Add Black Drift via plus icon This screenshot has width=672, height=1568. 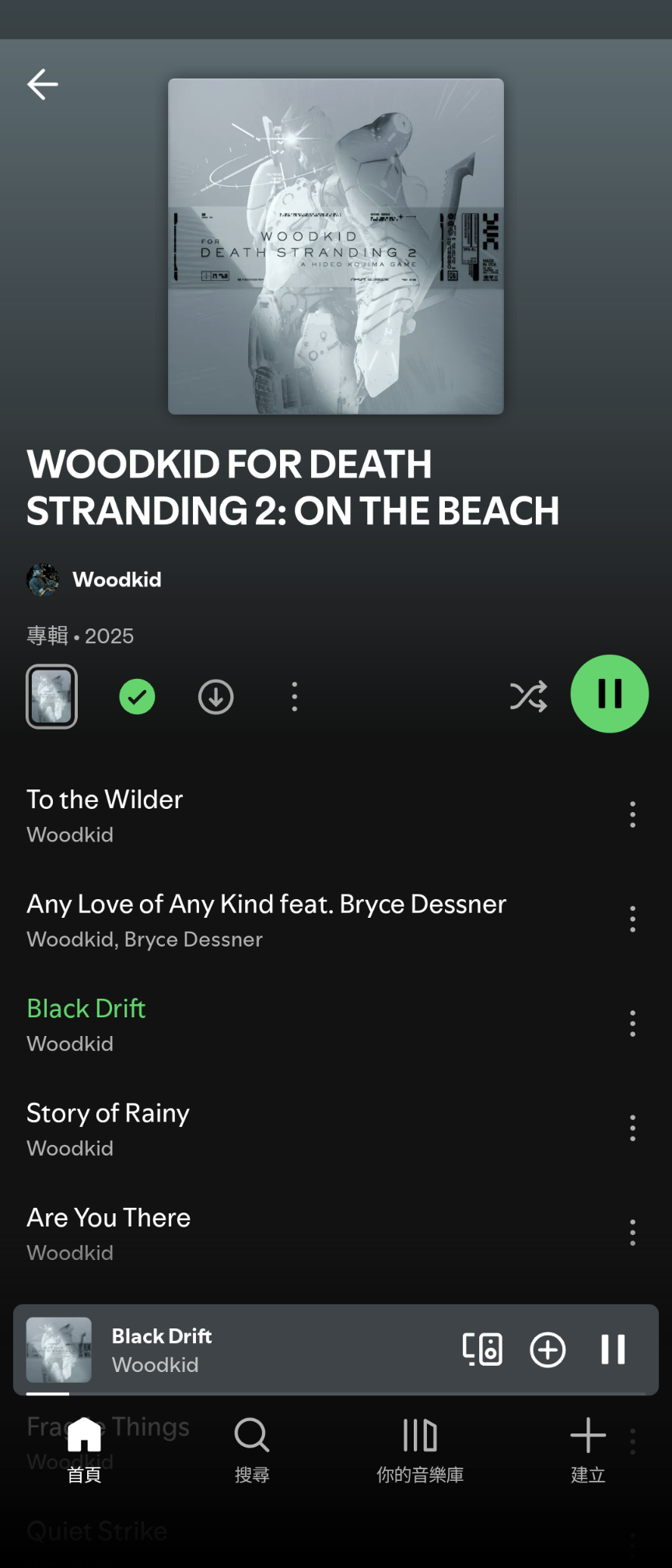click(548, 1349)
